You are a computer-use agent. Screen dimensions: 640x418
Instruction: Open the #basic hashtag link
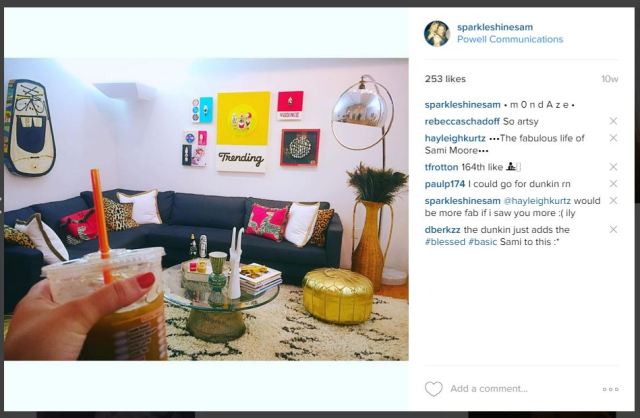click(482, 242)
